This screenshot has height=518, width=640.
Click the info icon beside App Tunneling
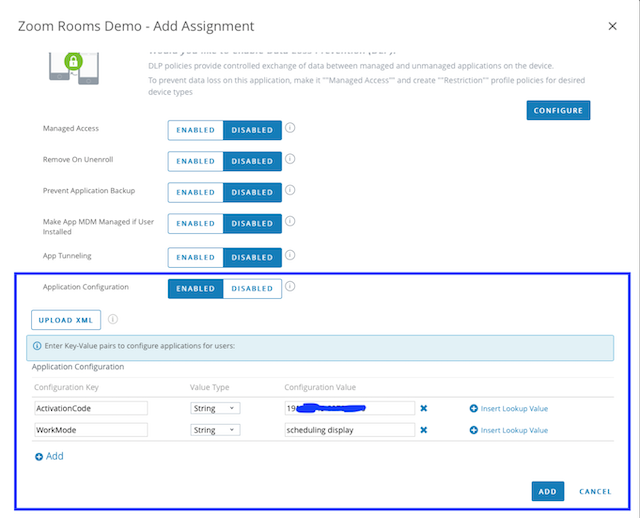click(290, 255)
